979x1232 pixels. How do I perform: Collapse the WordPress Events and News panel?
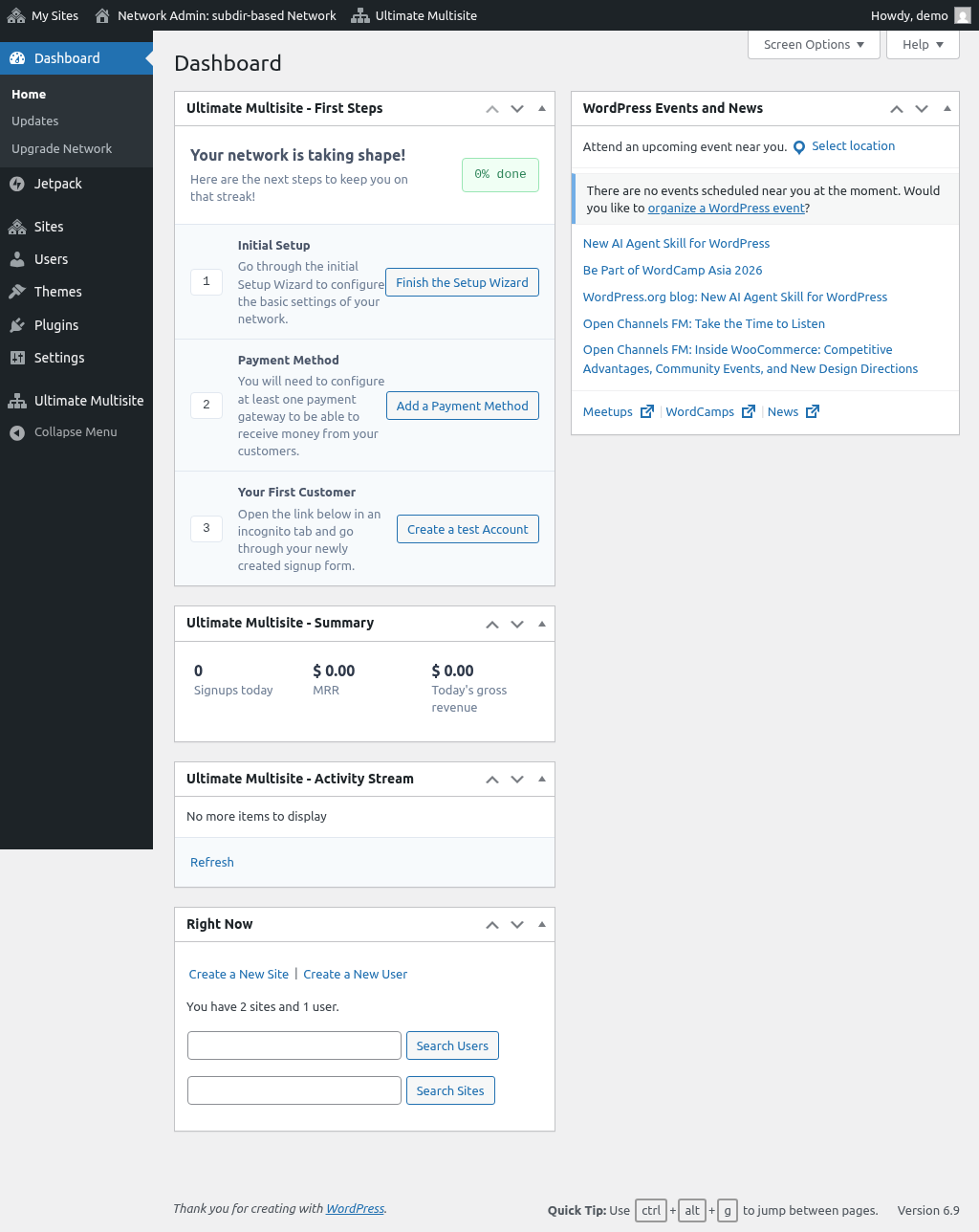(x=947, y=109)
